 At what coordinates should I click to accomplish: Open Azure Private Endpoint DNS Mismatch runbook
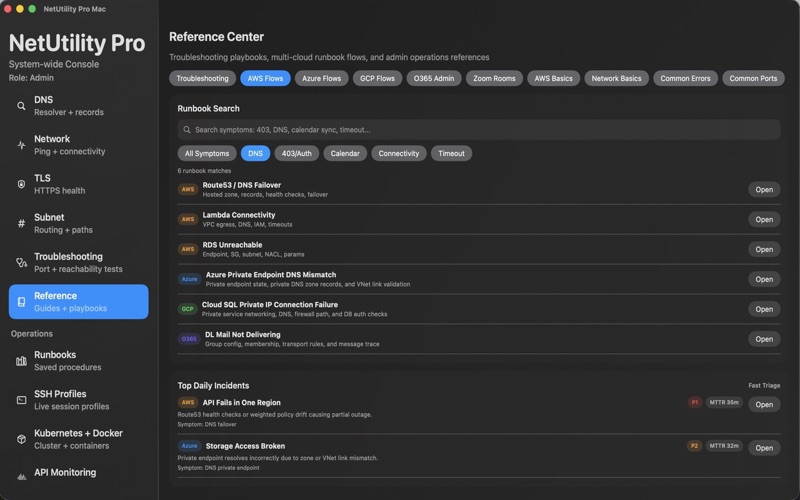(x=764, y=279)
